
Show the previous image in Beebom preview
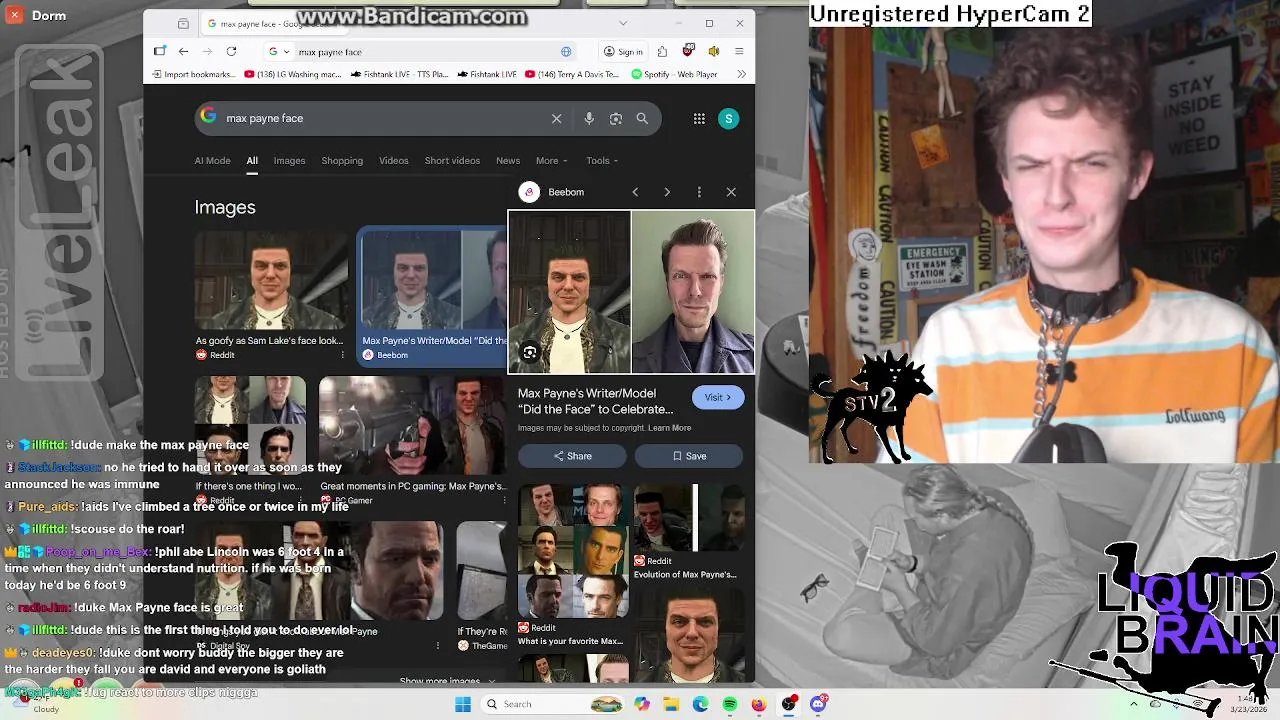click(635, 192)
